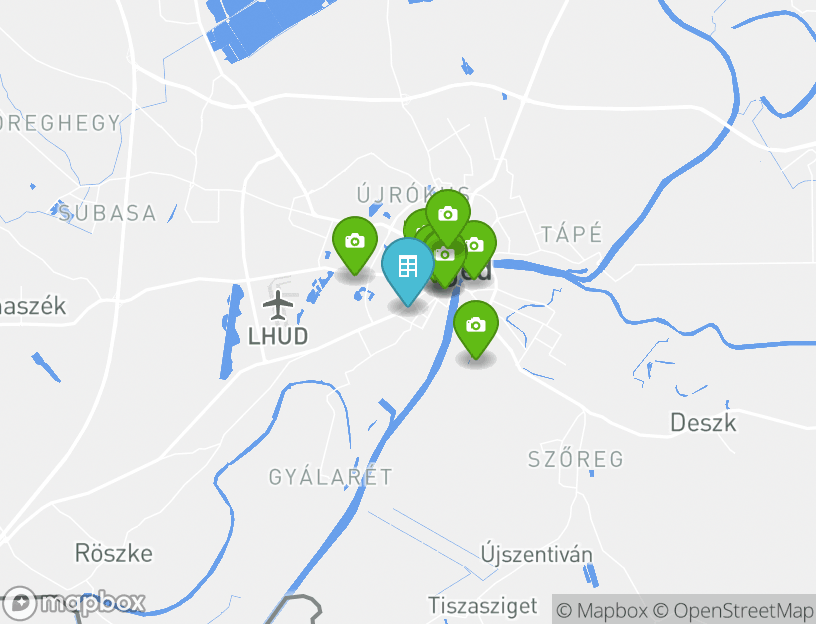The image size is (816, 624).
Task: Open the Mapbox logo
Action: coord(73,604)
